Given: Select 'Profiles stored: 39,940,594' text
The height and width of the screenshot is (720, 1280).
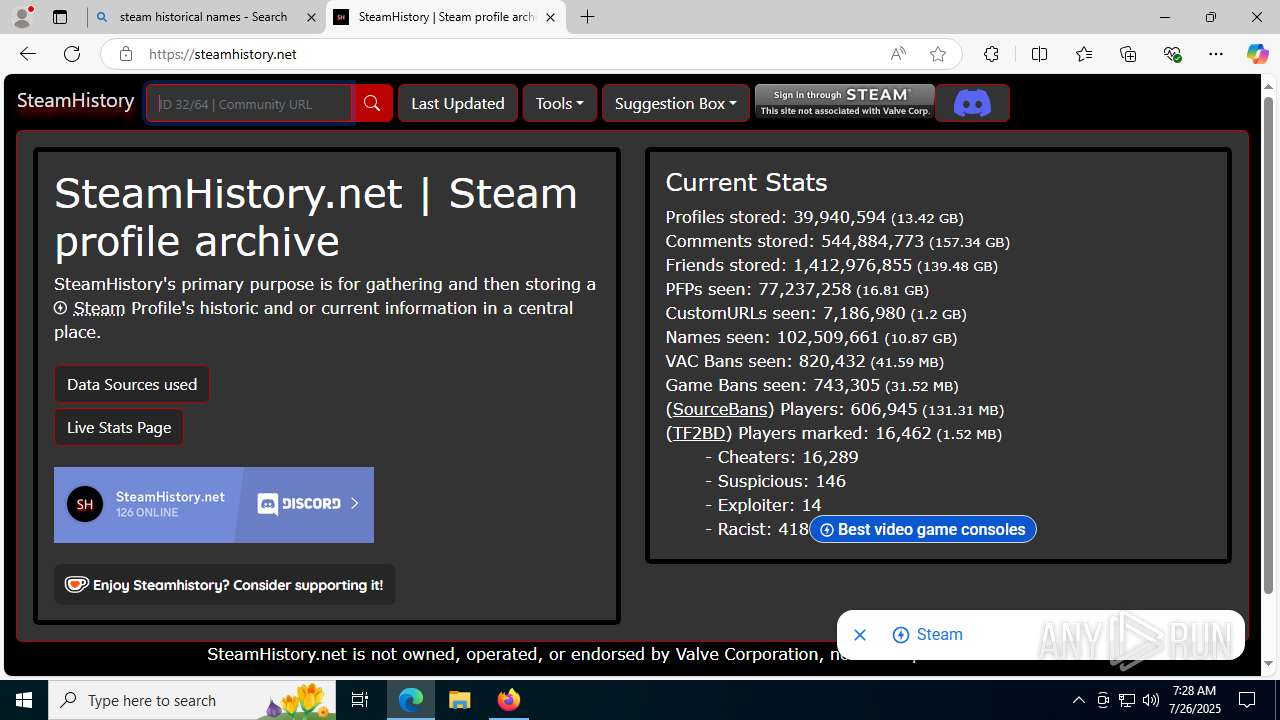Looking at the screenshot, I should tap(776, 217).
